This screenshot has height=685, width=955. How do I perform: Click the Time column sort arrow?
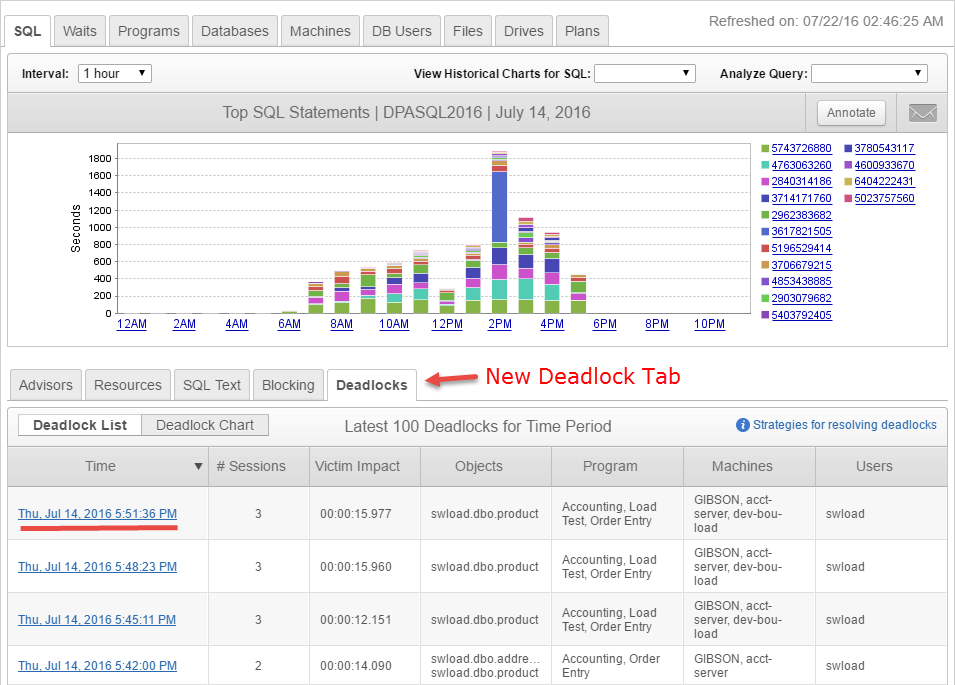coord(198,467)
